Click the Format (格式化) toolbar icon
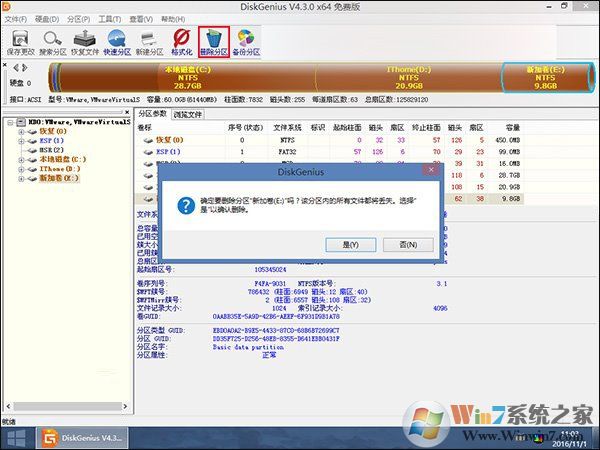 coord(182,40)
